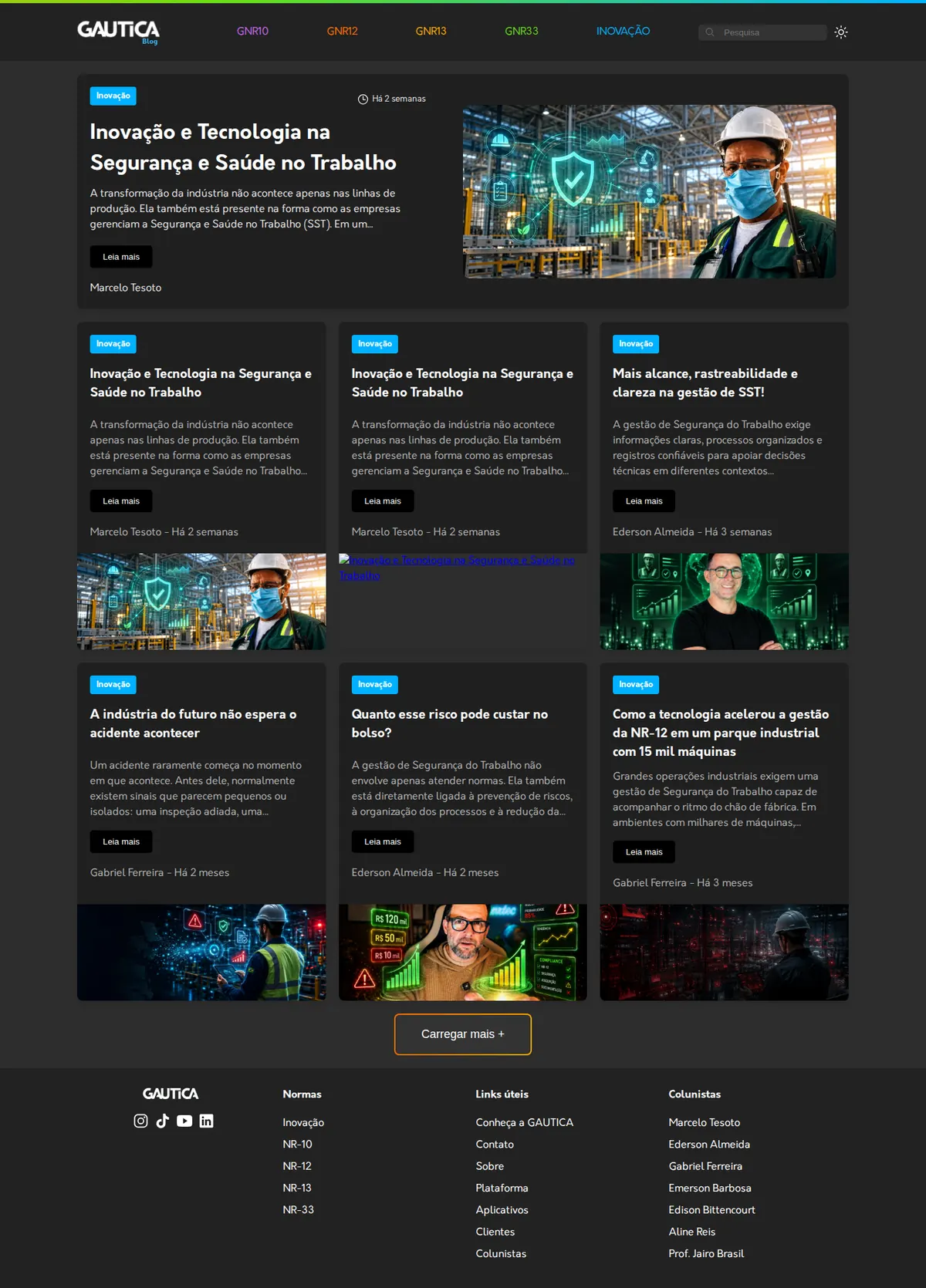Open Ederson Almeida green dashboard thumbnail
The width and height of the screenshot is (926, 1288).
[x=724, y=602]
